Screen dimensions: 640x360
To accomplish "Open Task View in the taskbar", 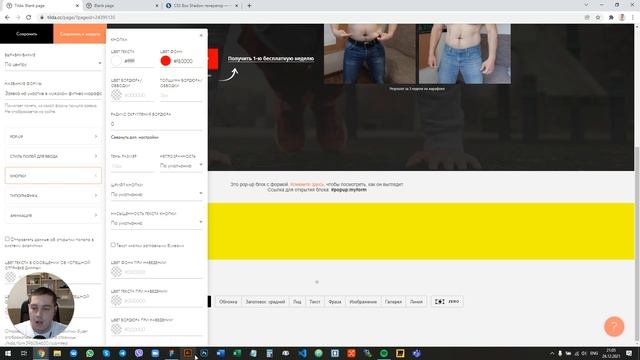I will (x=24, y=353).
